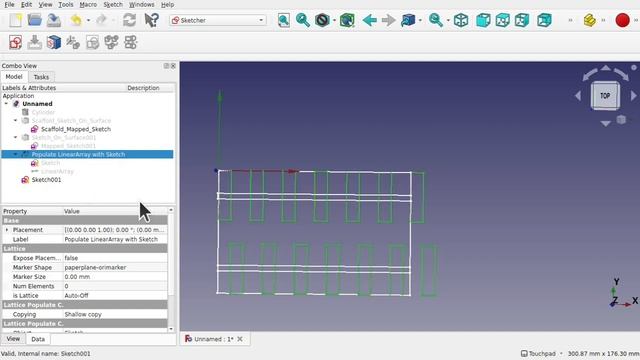640x360 pixels.
Task: Open the File menu
Action: [9, 4]
